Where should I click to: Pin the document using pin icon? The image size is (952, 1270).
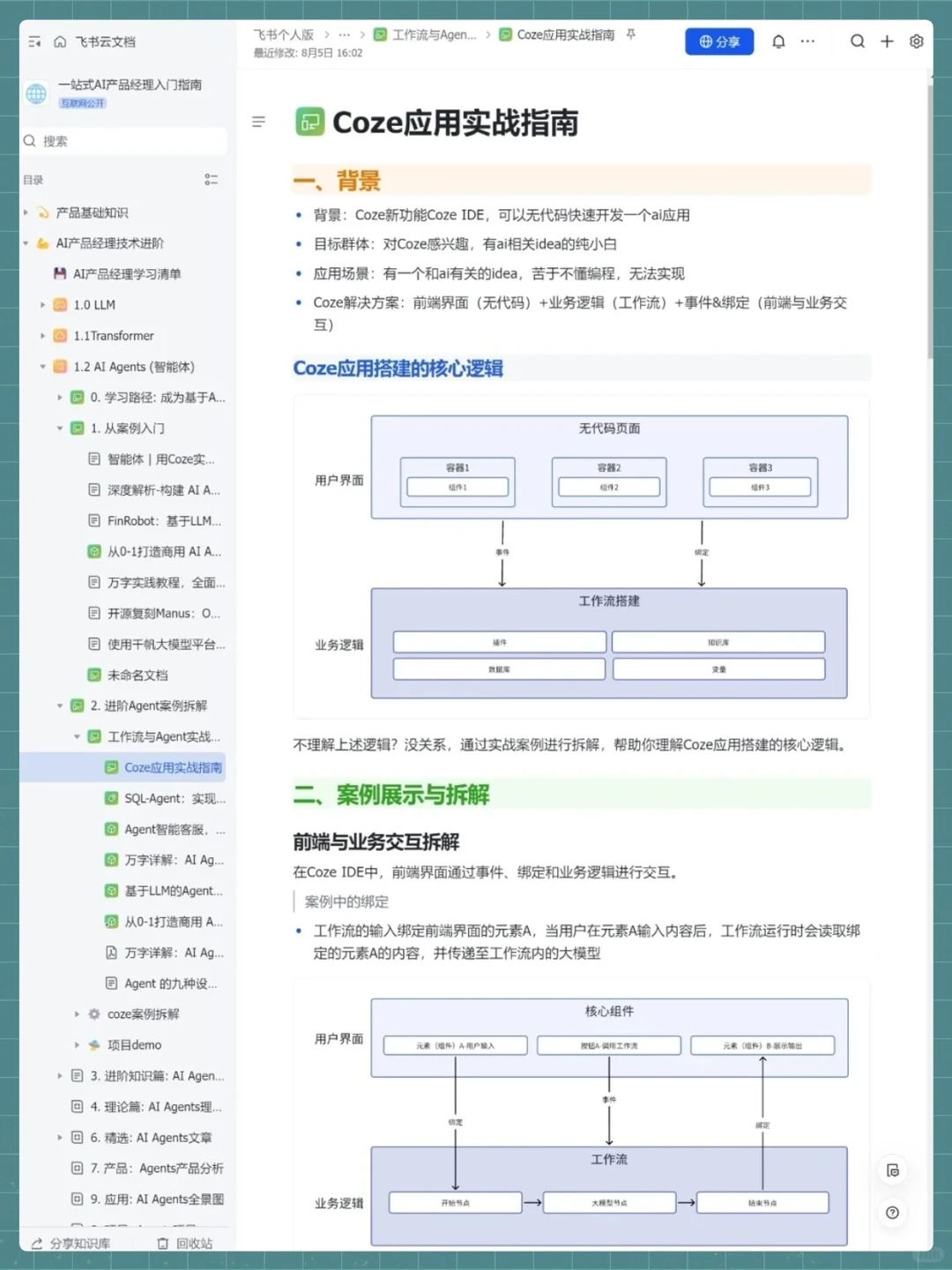coord(629,34)
